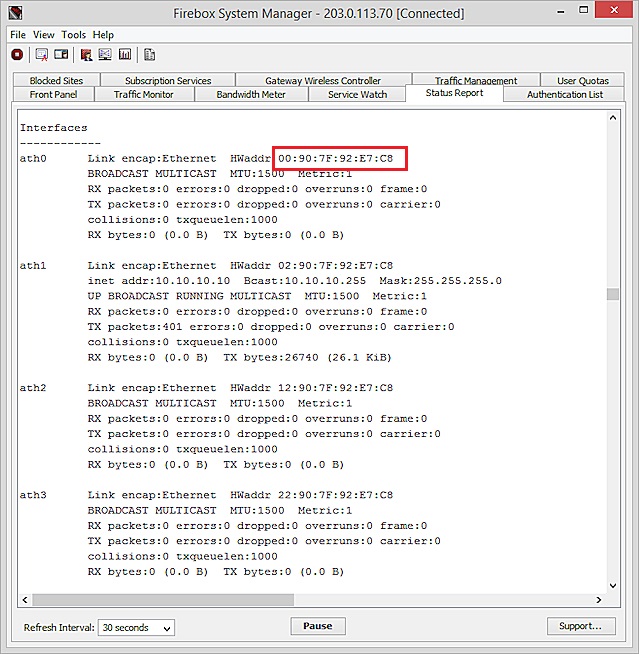The width and height of the screenshot is (639, 654).
Task: Click the Bcast:10.10.10.255 value
Action: [x=305, y=281]
